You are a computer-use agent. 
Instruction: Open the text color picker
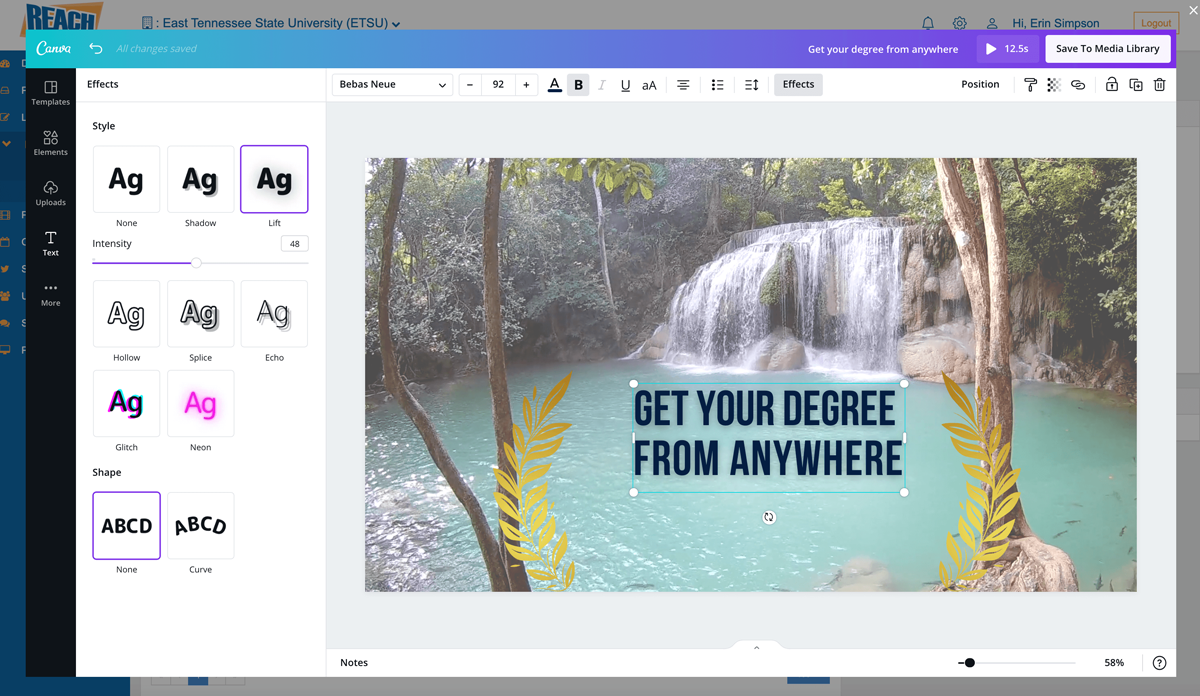[x=555, y=85]
